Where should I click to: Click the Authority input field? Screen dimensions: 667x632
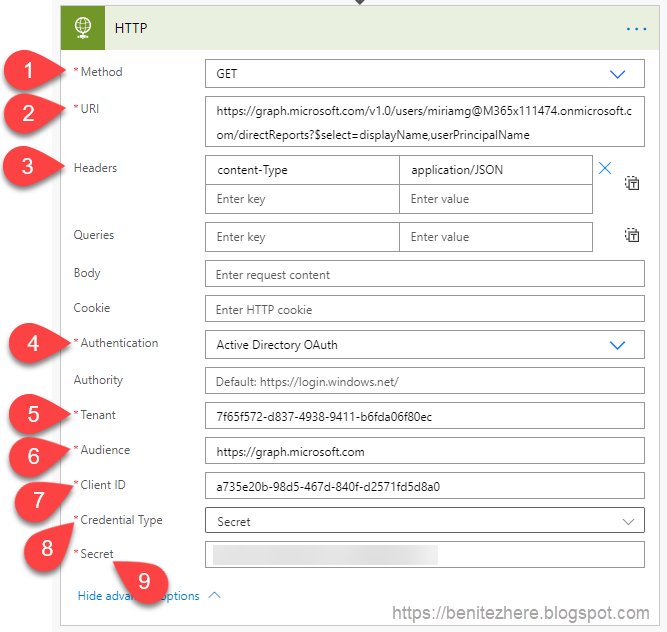pyautogui.click(x=425, y=381)
